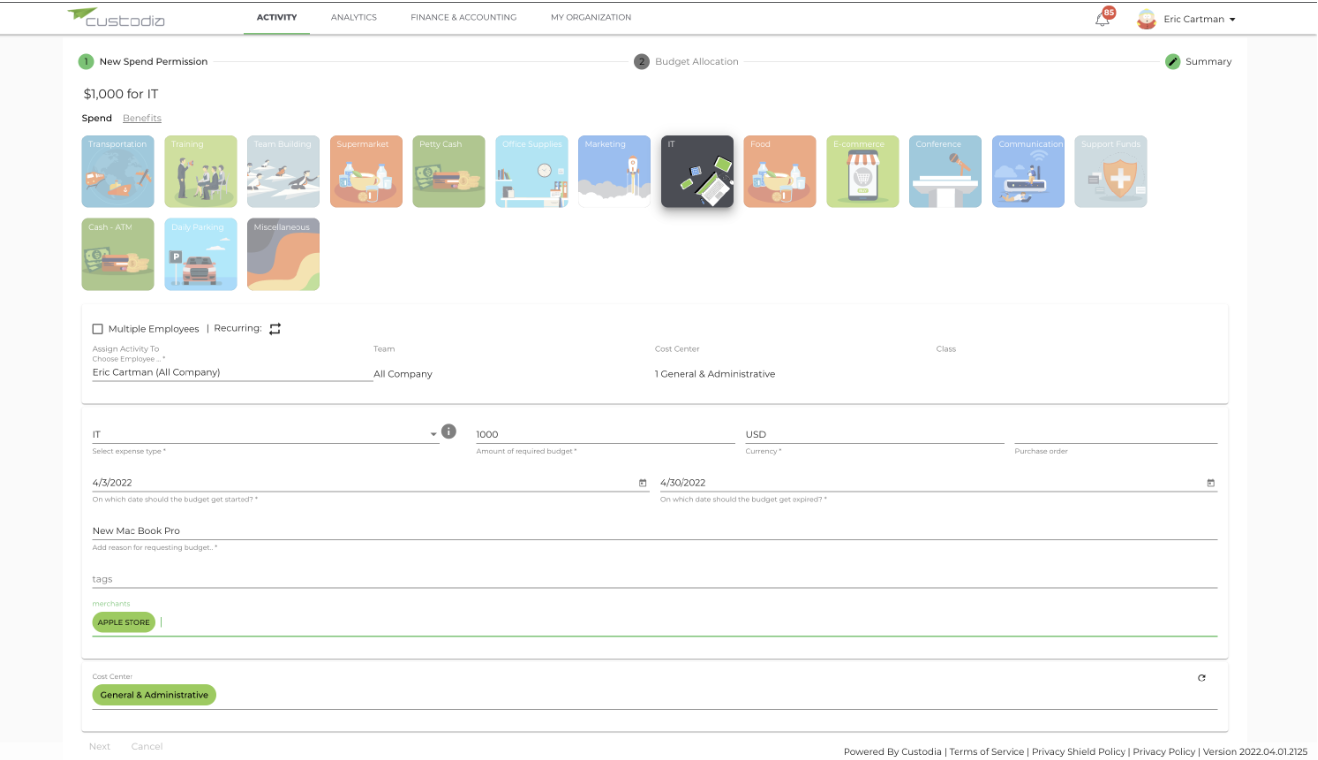The width and height of the screenshot is (1318, 760).
Task: Select the Communication category tile
Action: [1029, 172]
